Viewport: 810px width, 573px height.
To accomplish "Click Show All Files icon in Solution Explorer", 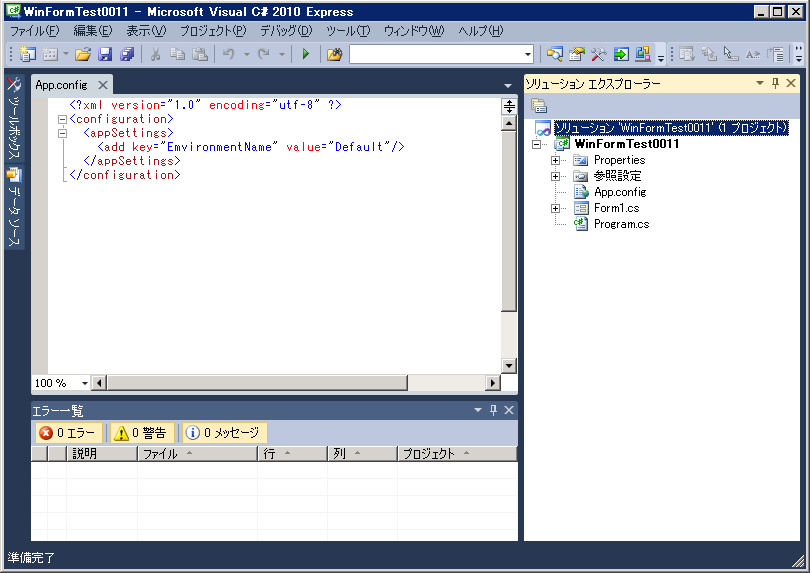I will 539,106.
